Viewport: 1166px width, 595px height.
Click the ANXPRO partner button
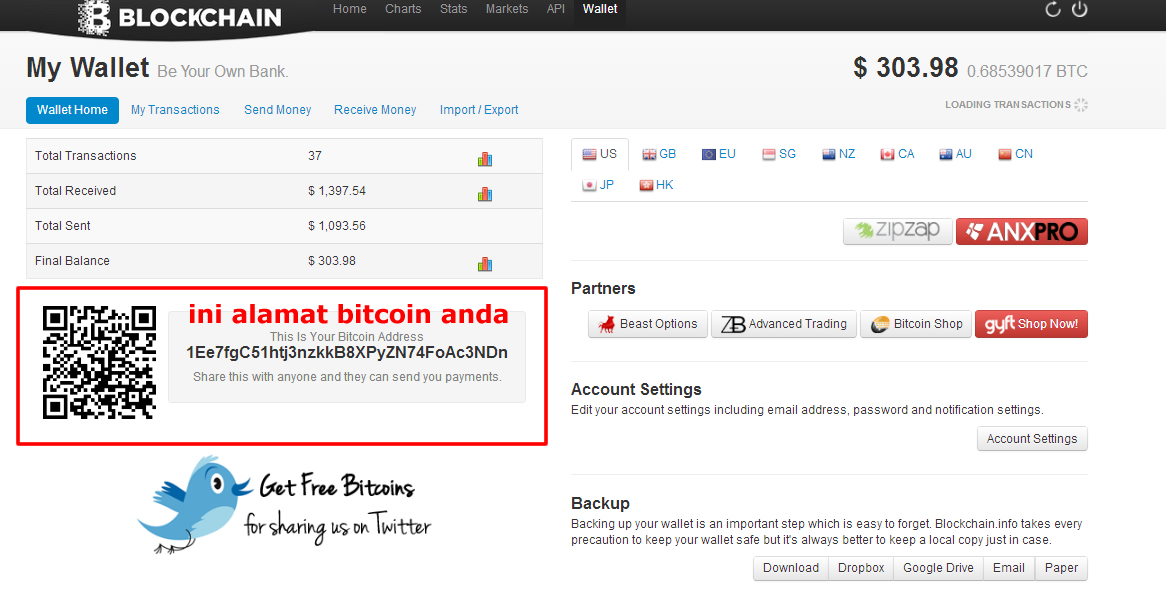[x=1022, y=231]
